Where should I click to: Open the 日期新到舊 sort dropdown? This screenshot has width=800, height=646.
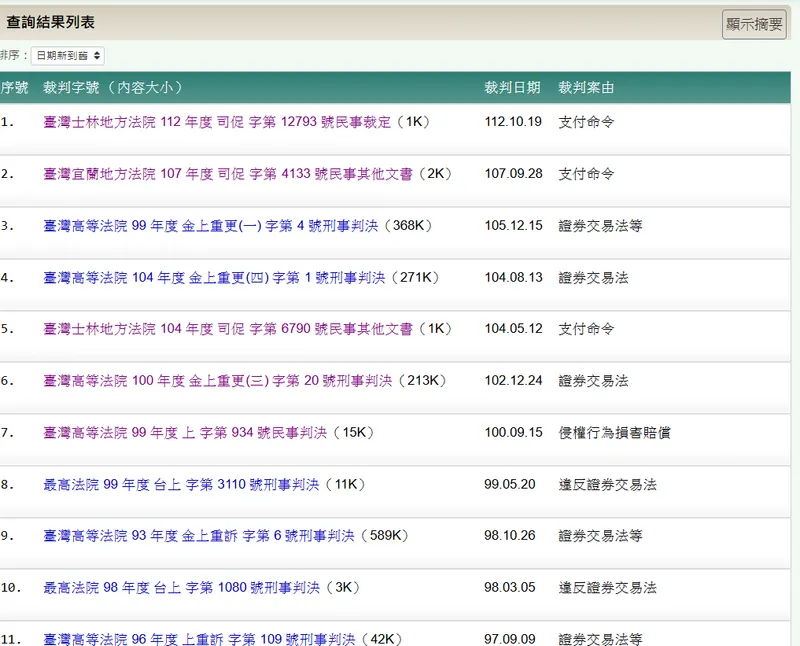click(x=67, y=56)
